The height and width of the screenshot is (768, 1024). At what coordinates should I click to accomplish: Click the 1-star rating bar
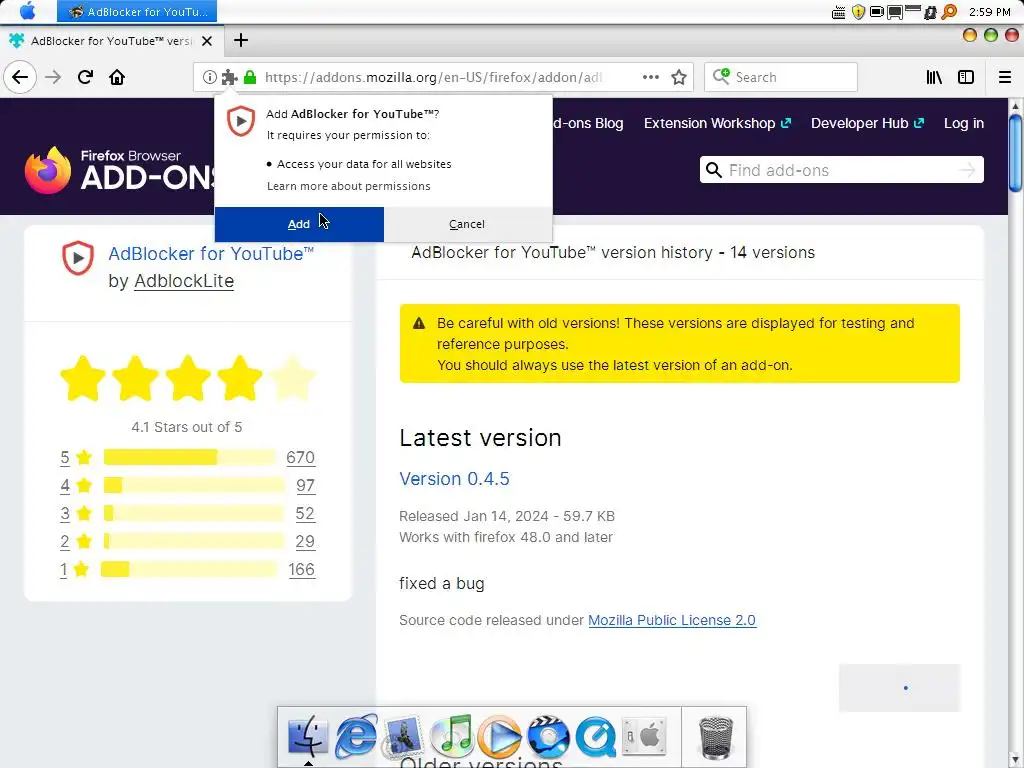point(189,569)
